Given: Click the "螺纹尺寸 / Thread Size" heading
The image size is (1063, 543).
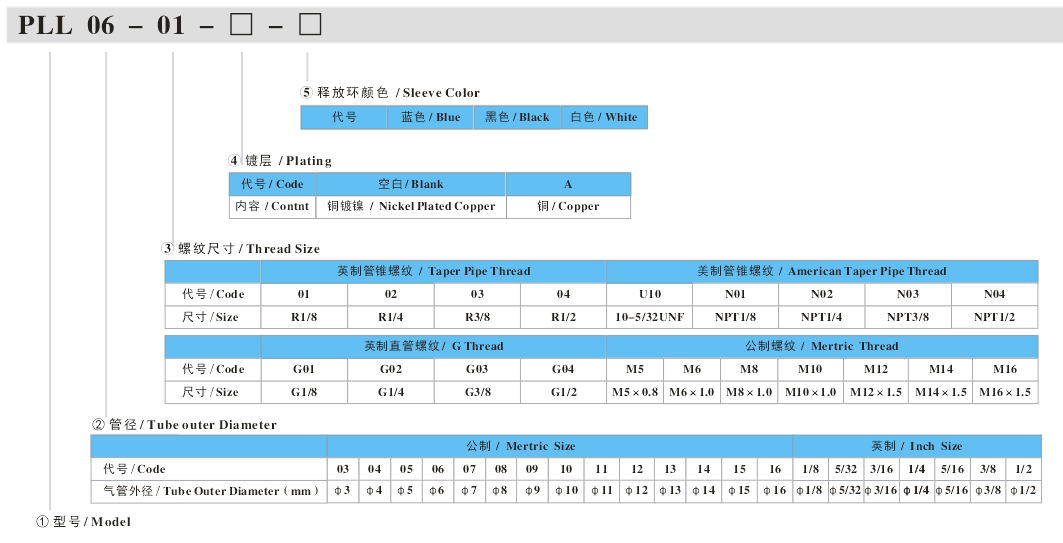Looking at the screenshot, I should click(x=241, y=249).
